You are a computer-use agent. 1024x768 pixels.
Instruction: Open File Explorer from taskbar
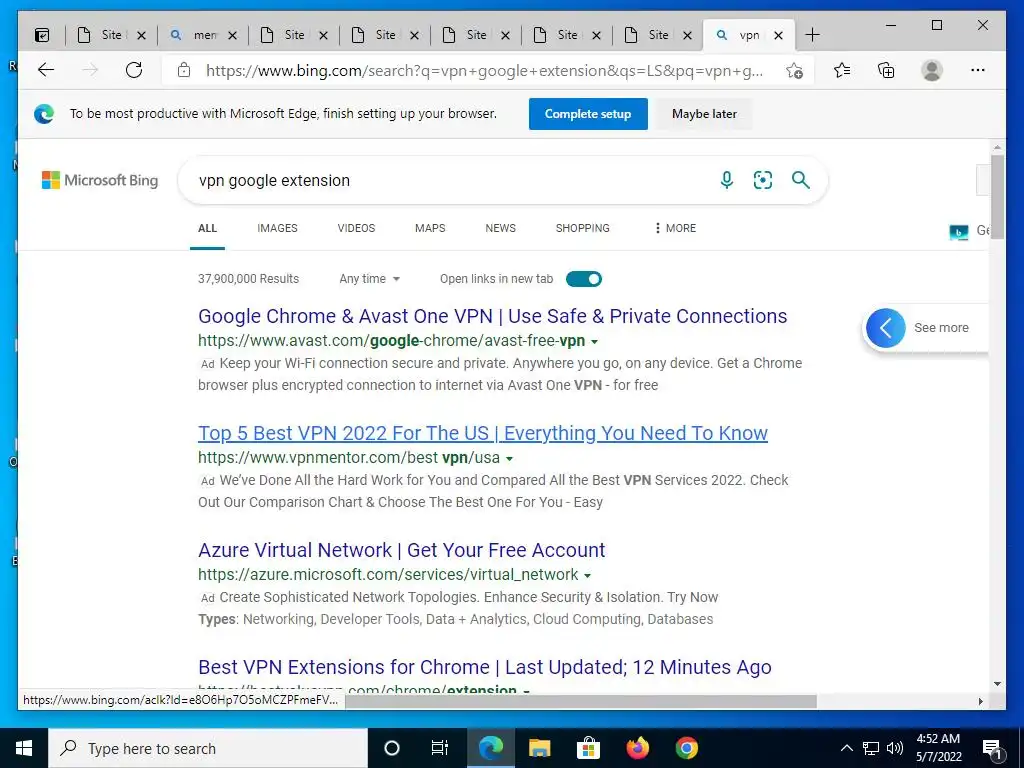[x=539, y=748]
